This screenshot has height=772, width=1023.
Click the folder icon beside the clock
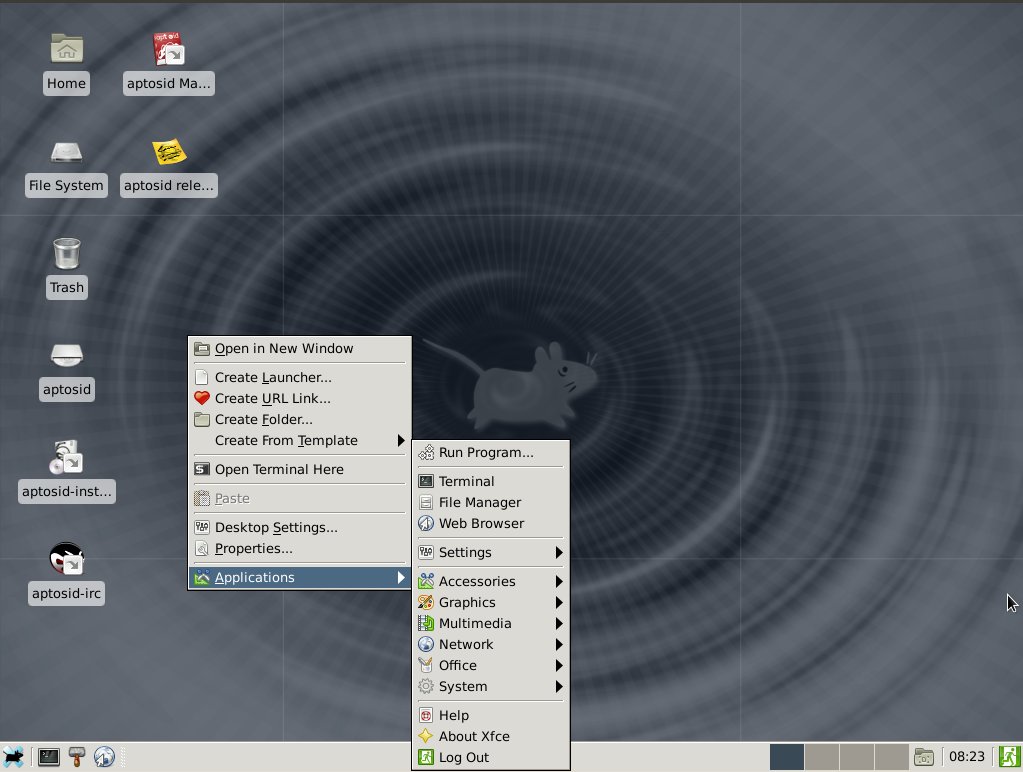[924, 757]
